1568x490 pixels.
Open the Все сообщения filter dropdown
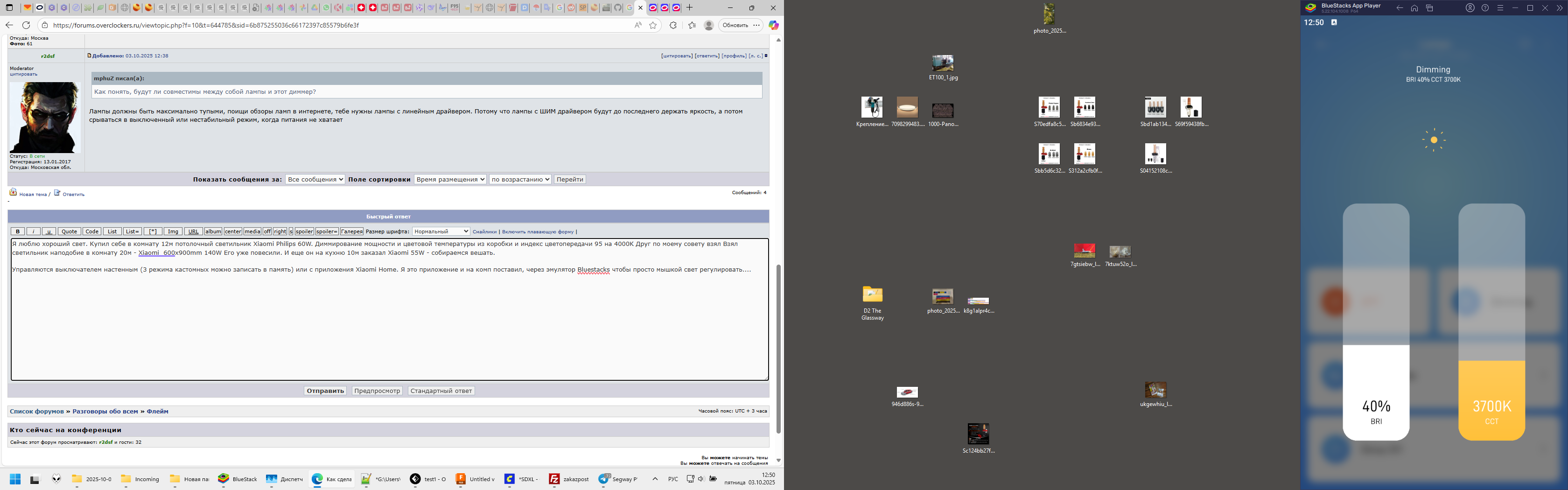pyautogui.click(x=315, y=180)
